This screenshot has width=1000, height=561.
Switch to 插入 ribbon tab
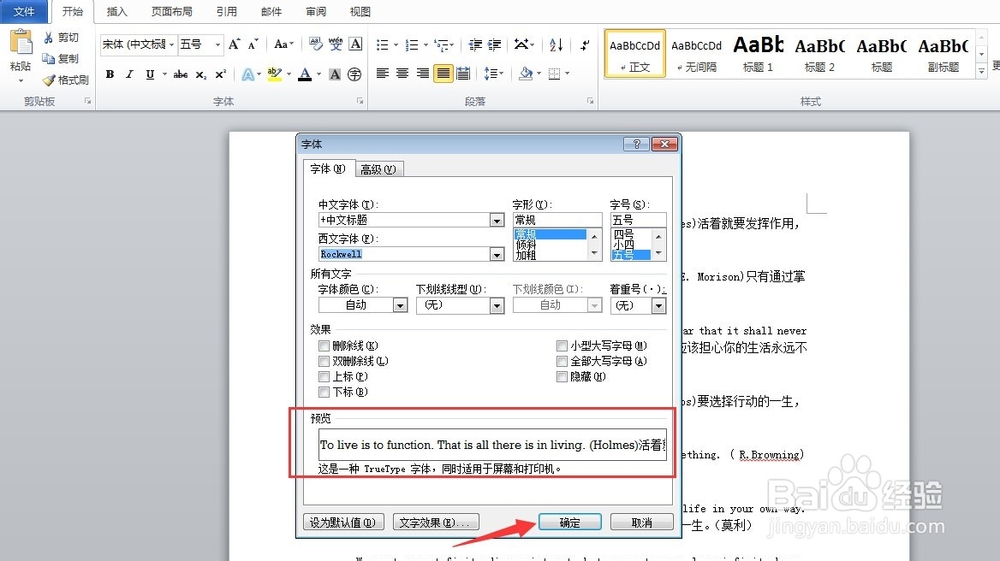tap(117, 11)
